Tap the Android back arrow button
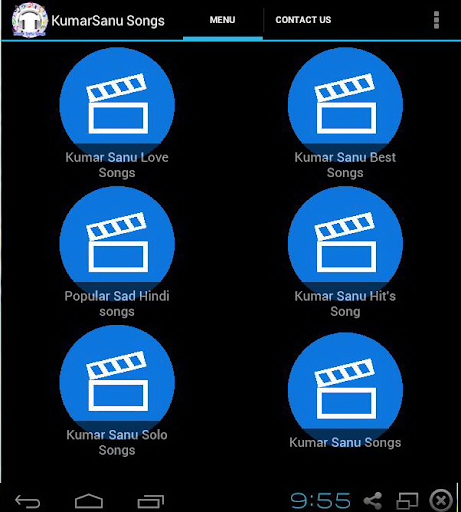 click(28, 501)
